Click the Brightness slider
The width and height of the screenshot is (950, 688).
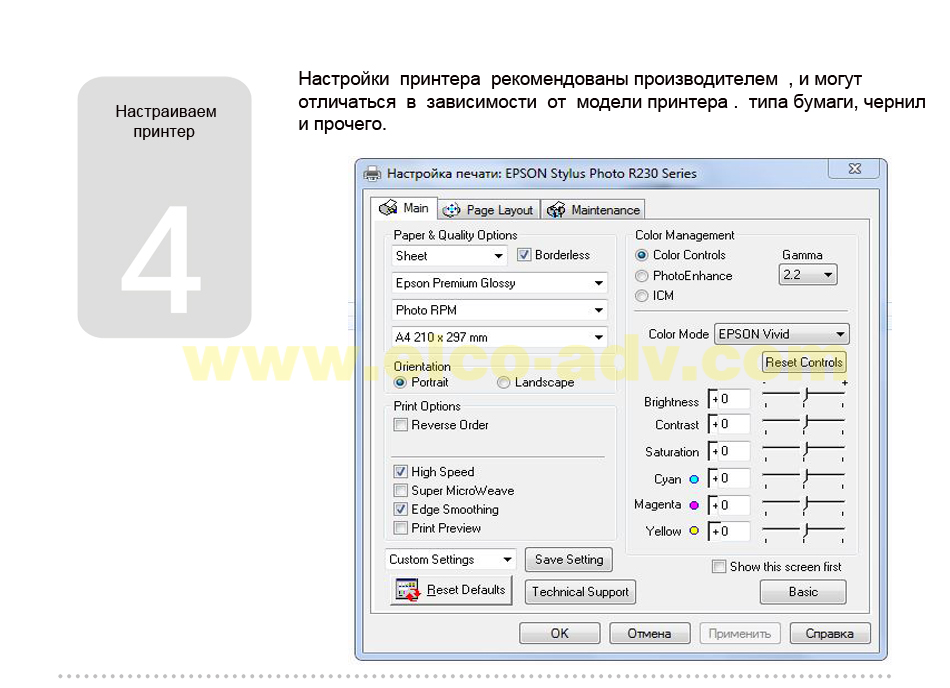(x=804, y=397)
